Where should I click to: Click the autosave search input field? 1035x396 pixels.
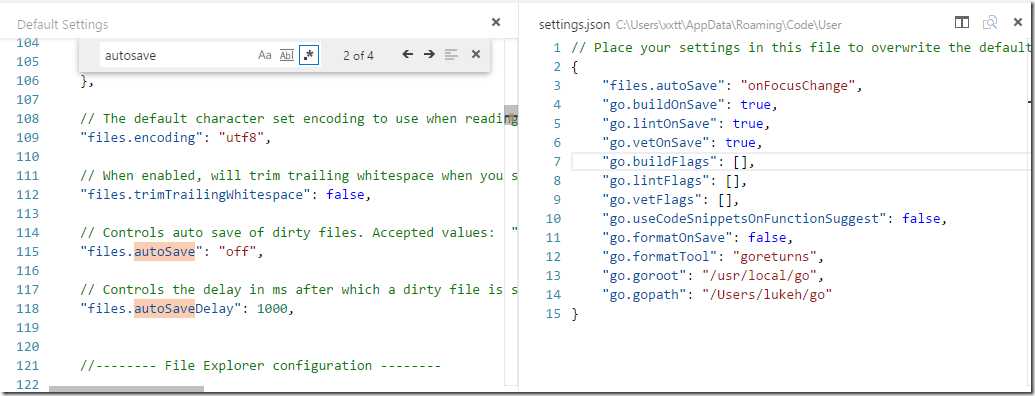click(x=177, y=55)
